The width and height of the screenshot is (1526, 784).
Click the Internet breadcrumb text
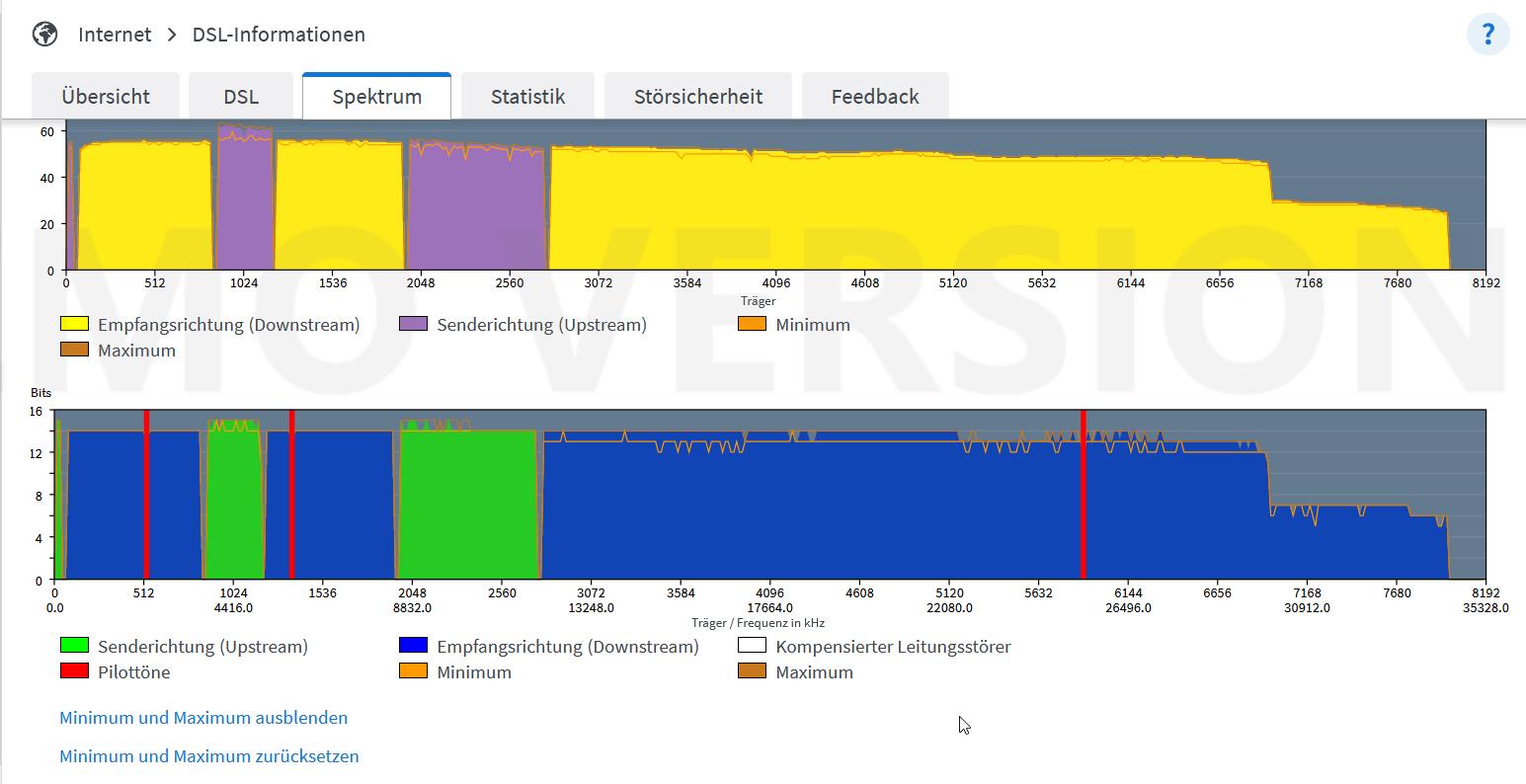pos(115,35)
